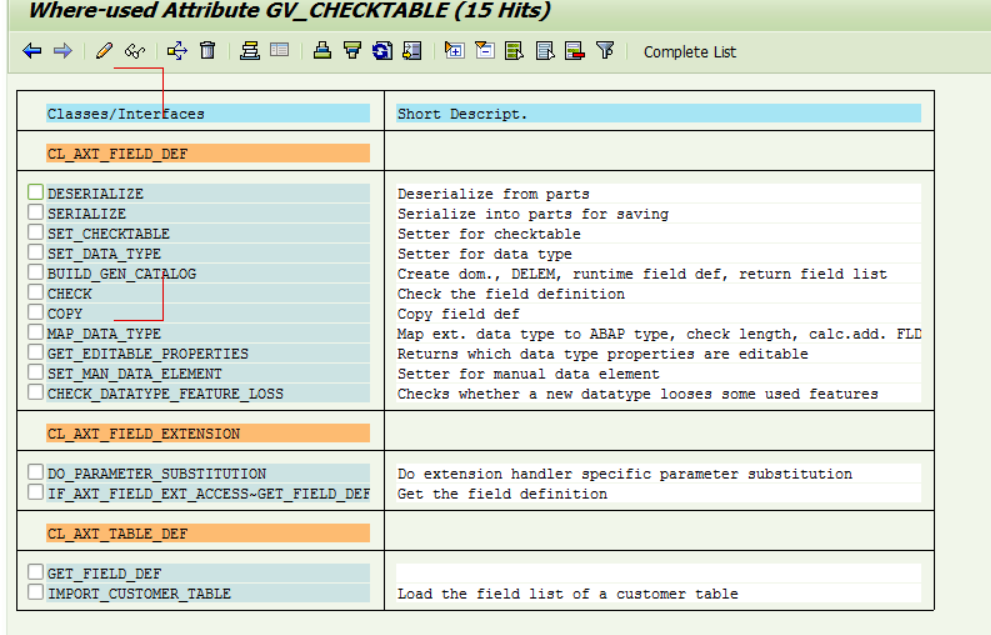Click the list icon with yellow arrow
This screenshot has width=991, height=635.
click(412, 51)
